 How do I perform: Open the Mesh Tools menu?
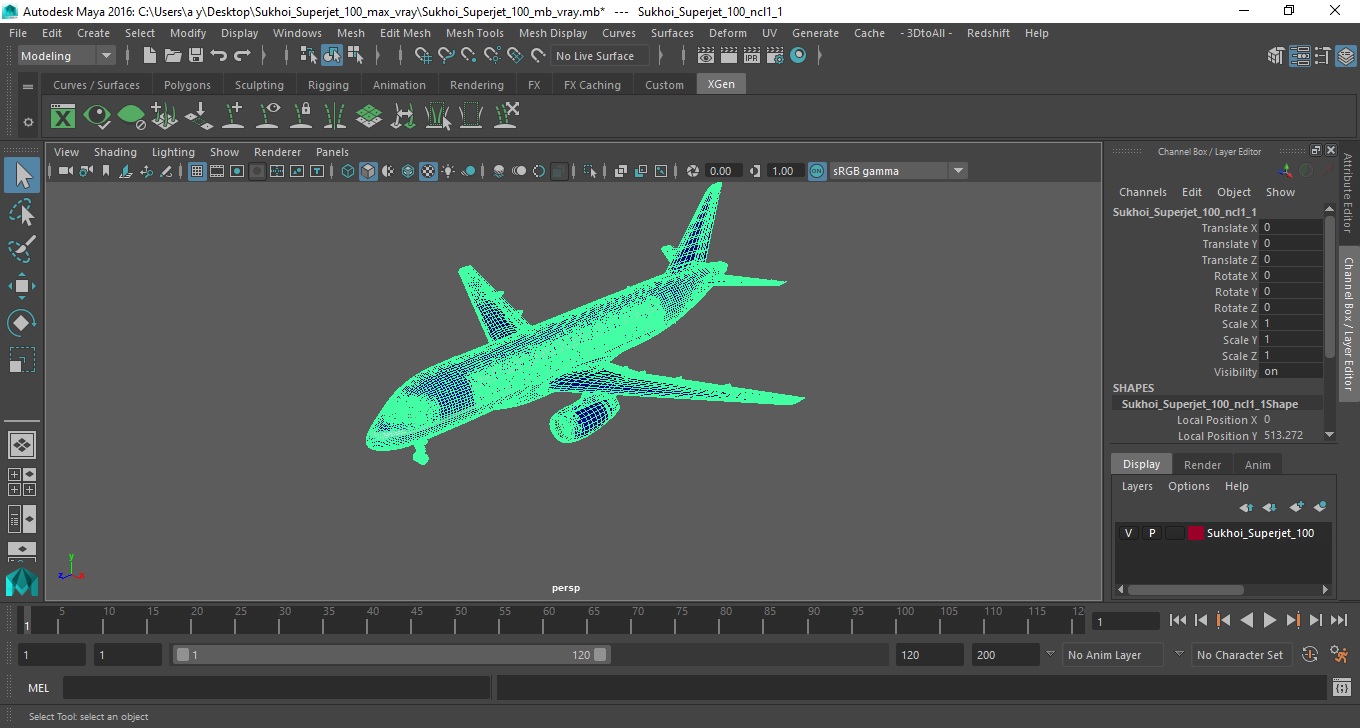474,33
